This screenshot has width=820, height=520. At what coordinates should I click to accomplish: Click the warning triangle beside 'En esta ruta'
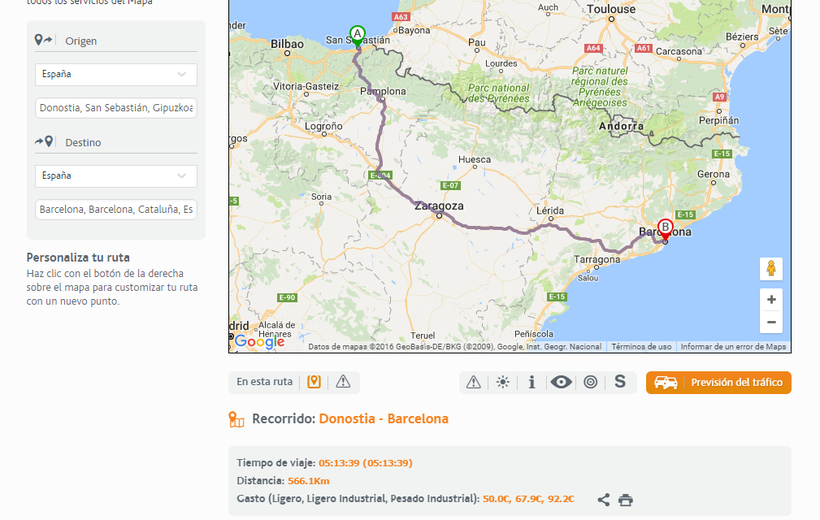coord(343,382)
